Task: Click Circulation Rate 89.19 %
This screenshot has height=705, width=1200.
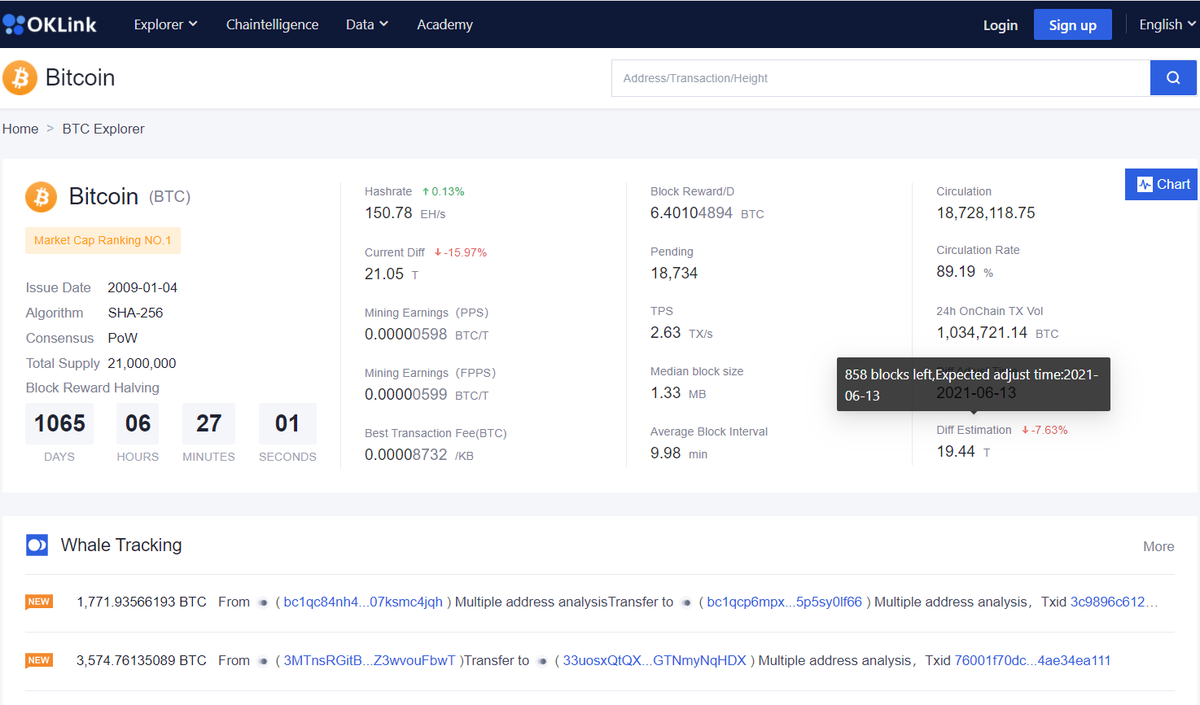Action: (x=965, y=272)
